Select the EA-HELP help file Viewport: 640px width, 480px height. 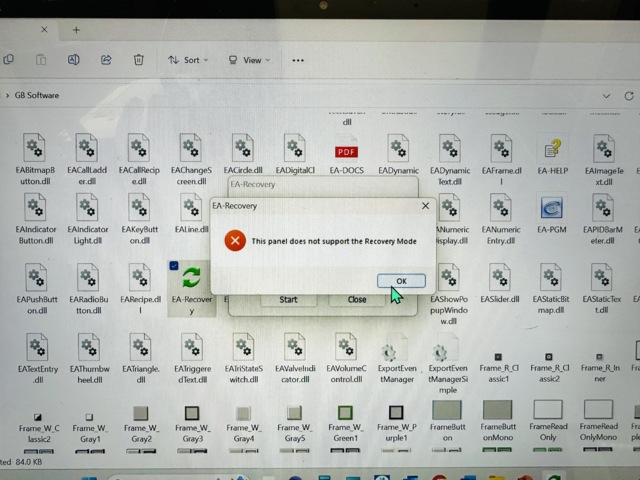click(x=553, y=156)
